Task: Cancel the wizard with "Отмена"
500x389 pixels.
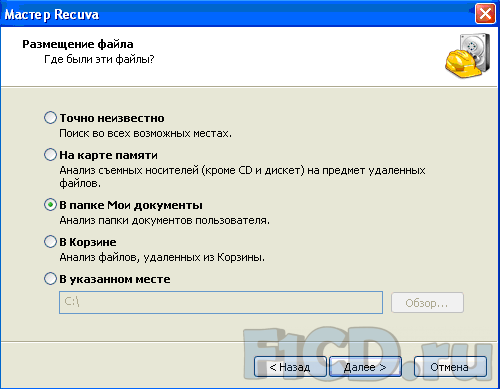Action: tap(450, 367)
